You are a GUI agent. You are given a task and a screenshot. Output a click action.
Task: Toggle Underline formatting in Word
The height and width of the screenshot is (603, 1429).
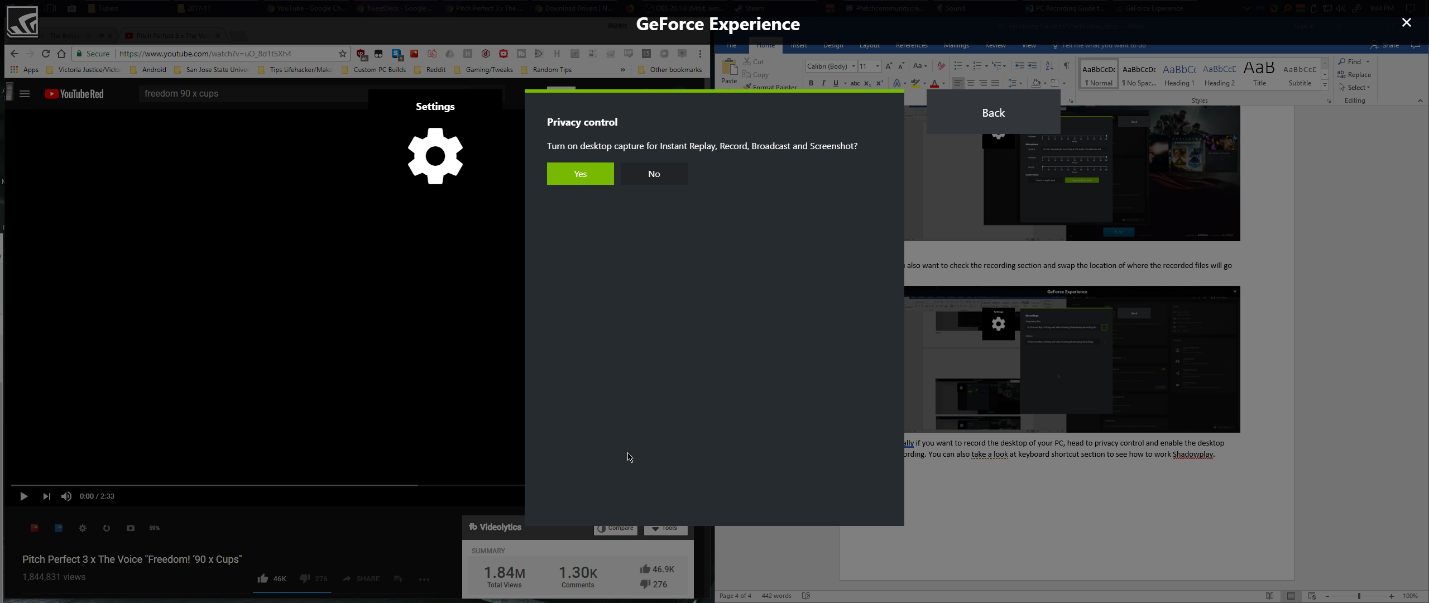pyautogui.click(x=836, y=83)
